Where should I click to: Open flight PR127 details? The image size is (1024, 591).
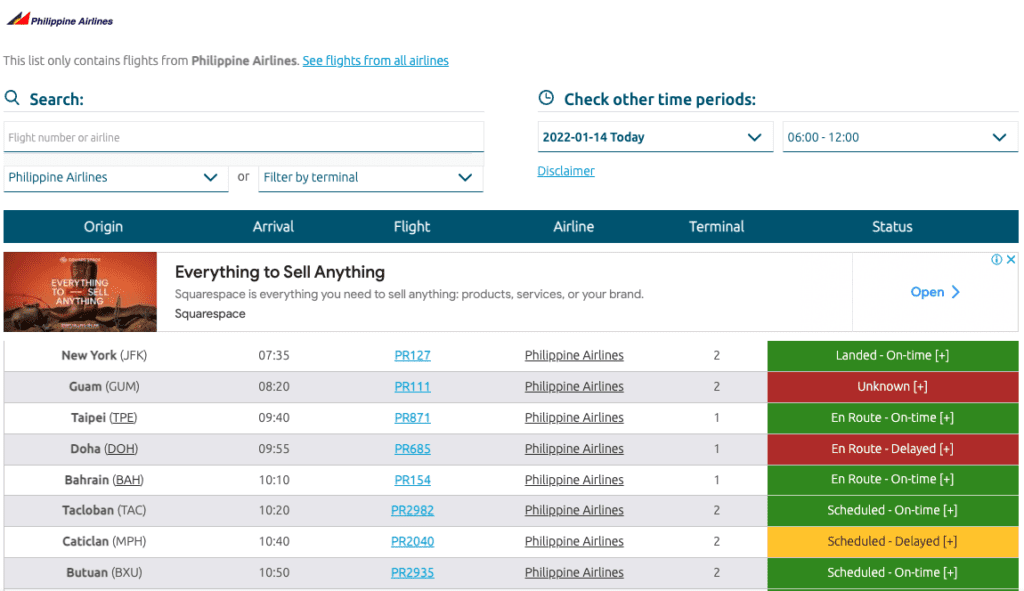pos(412,355)
